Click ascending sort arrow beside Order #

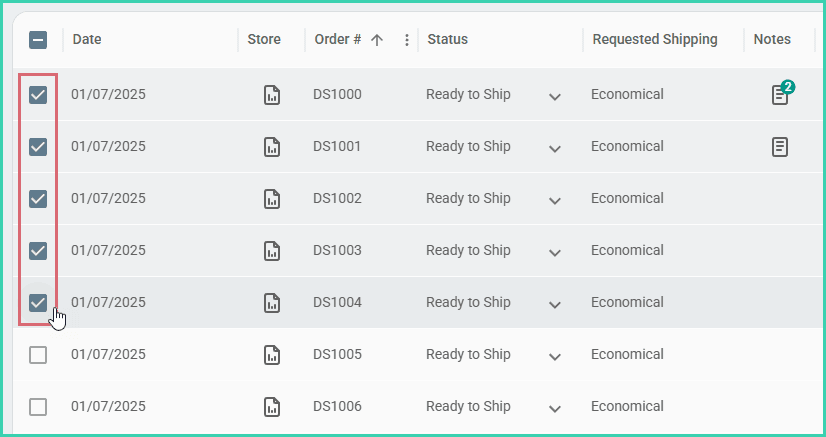(x=377, y=40)
